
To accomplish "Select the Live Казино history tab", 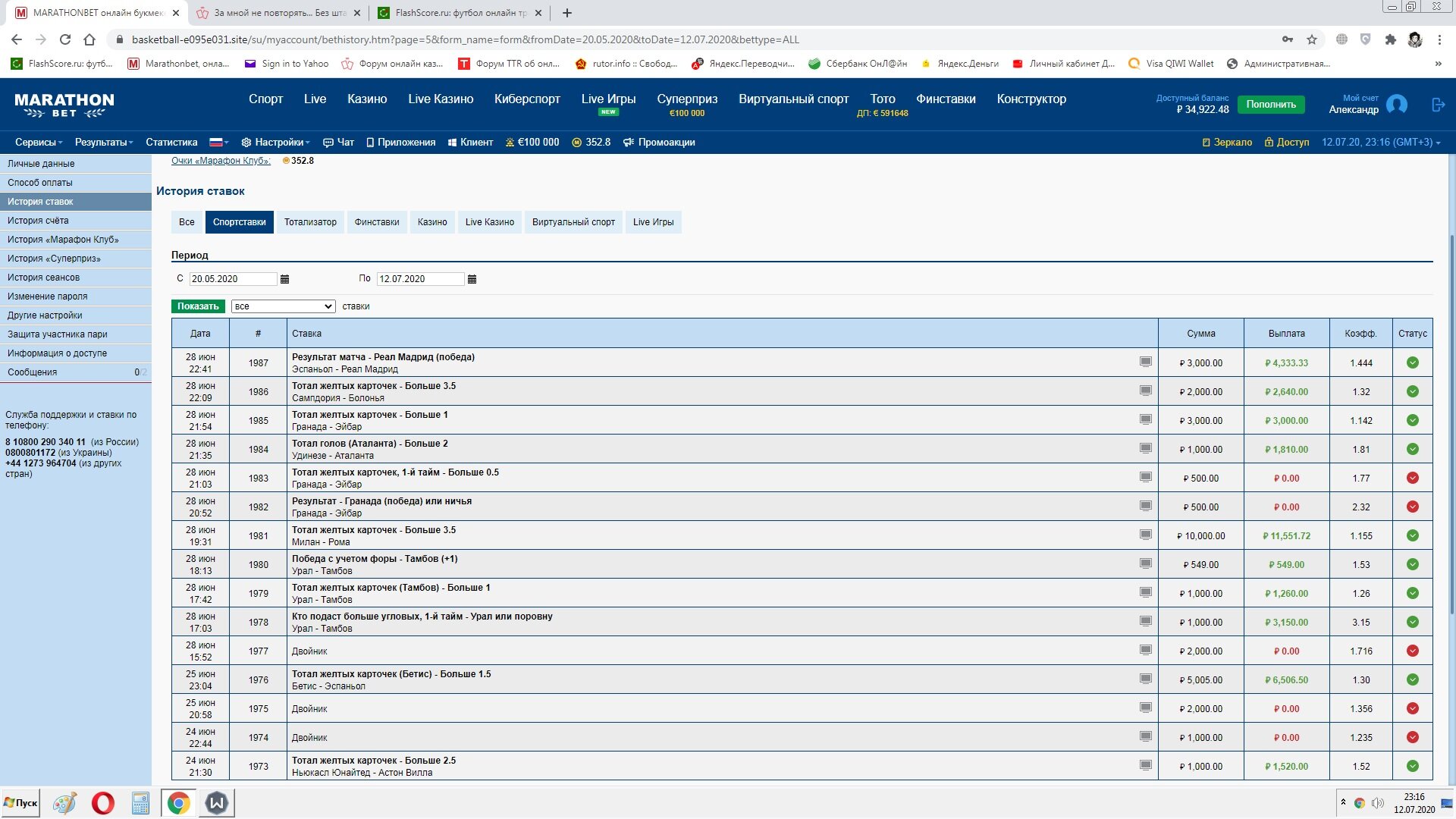I will tap(489, 222).
